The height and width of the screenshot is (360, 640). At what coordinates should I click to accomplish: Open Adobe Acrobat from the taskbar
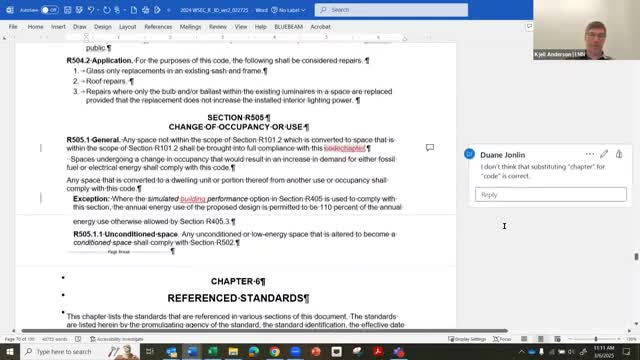(x=378, y=351)
